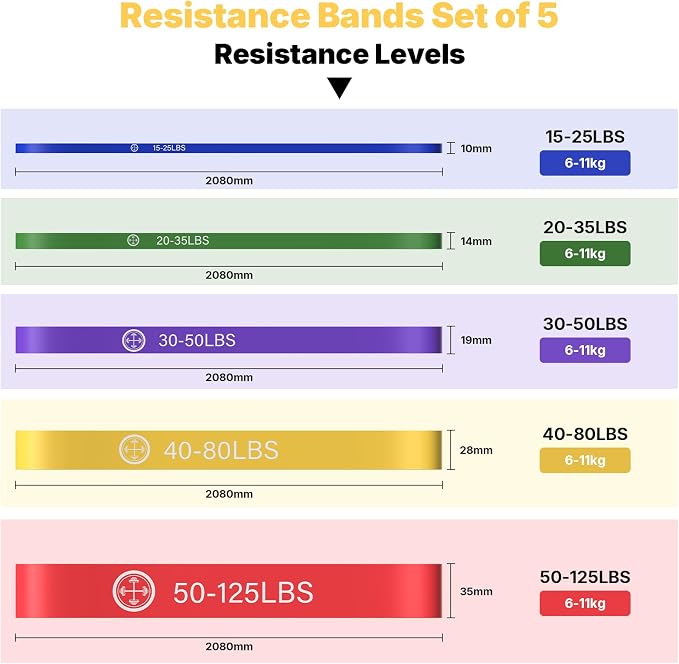679x664 pixels.
Task: Select the purple 6-11kg badge
Action: pos(585,350)
